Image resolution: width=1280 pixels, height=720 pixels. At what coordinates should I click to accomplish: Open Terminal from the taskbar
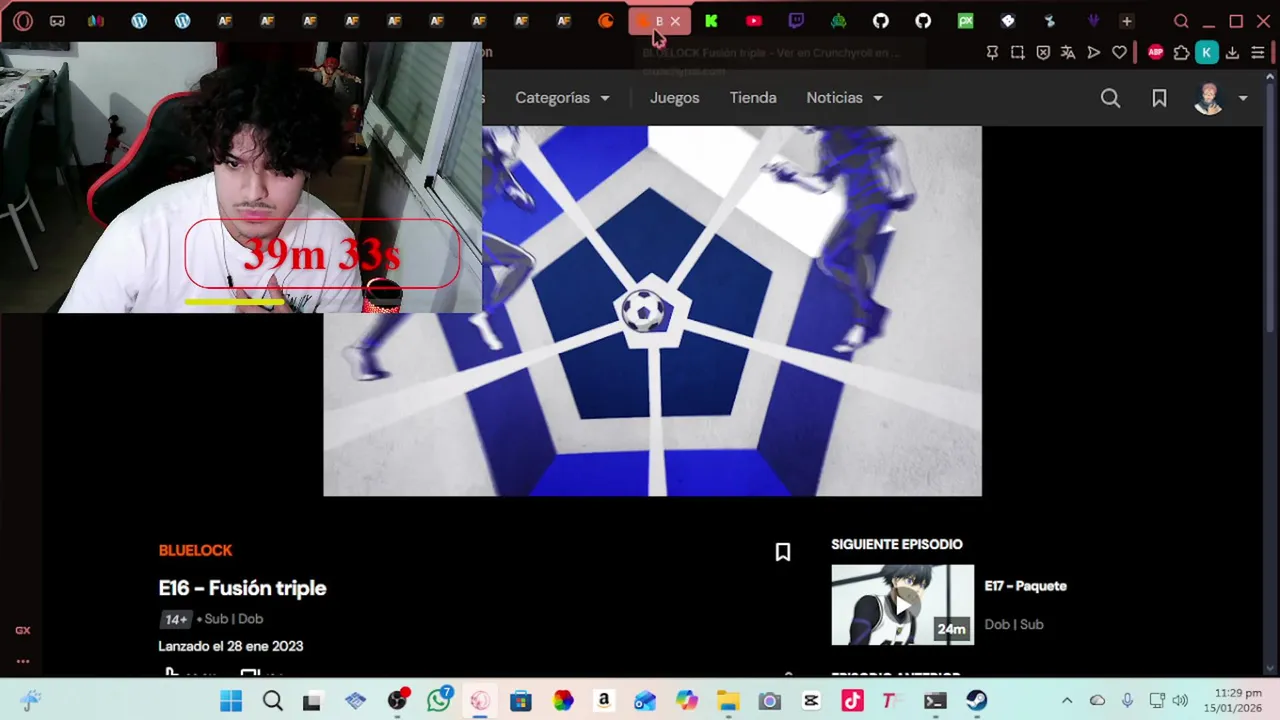click(935, 701)
